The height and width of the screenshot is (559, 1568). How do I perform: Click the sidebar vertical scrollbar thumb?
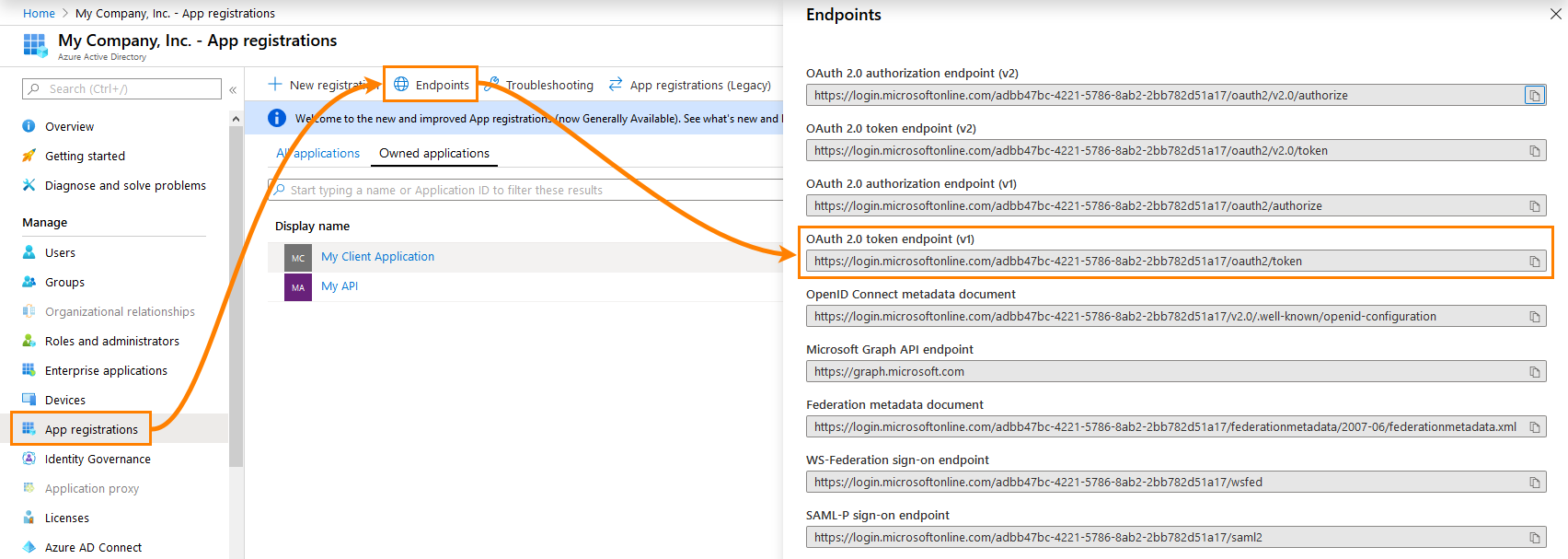pyautogui.click(x=236, y=297)
